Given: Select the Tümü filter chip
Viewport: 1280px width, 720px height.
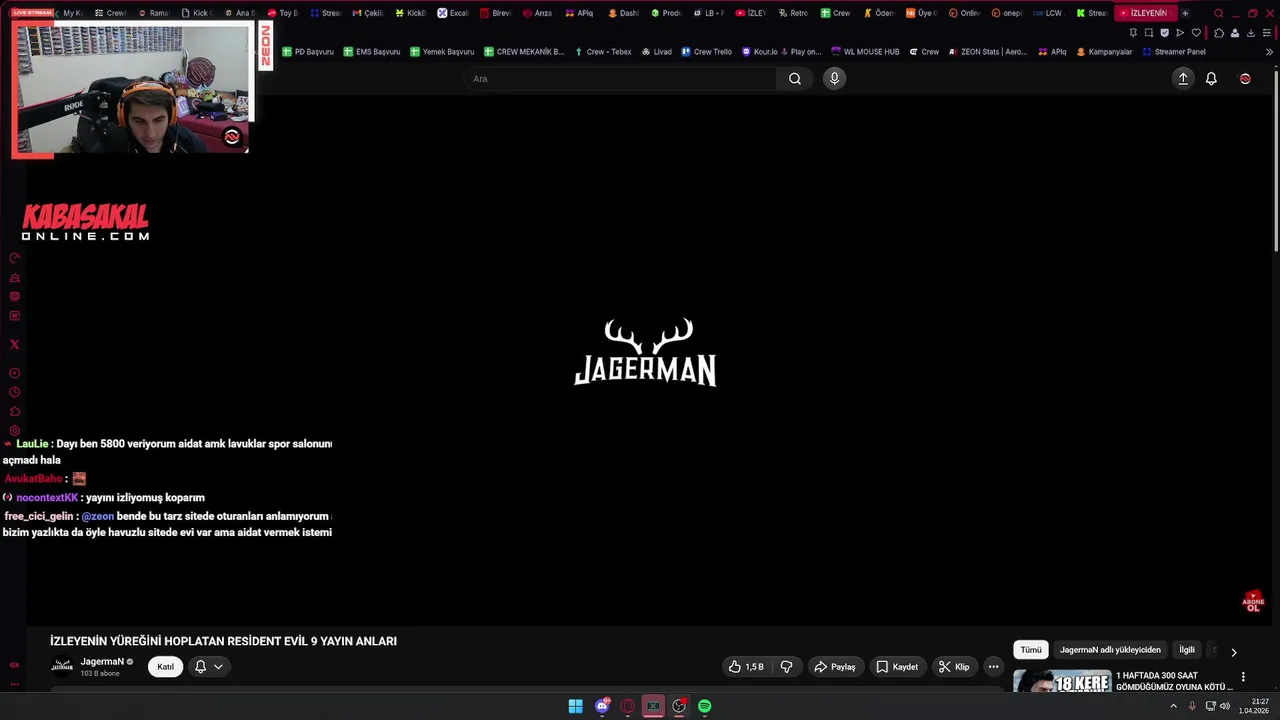Looking at the screenshot, I should [x=1031, y=650].
